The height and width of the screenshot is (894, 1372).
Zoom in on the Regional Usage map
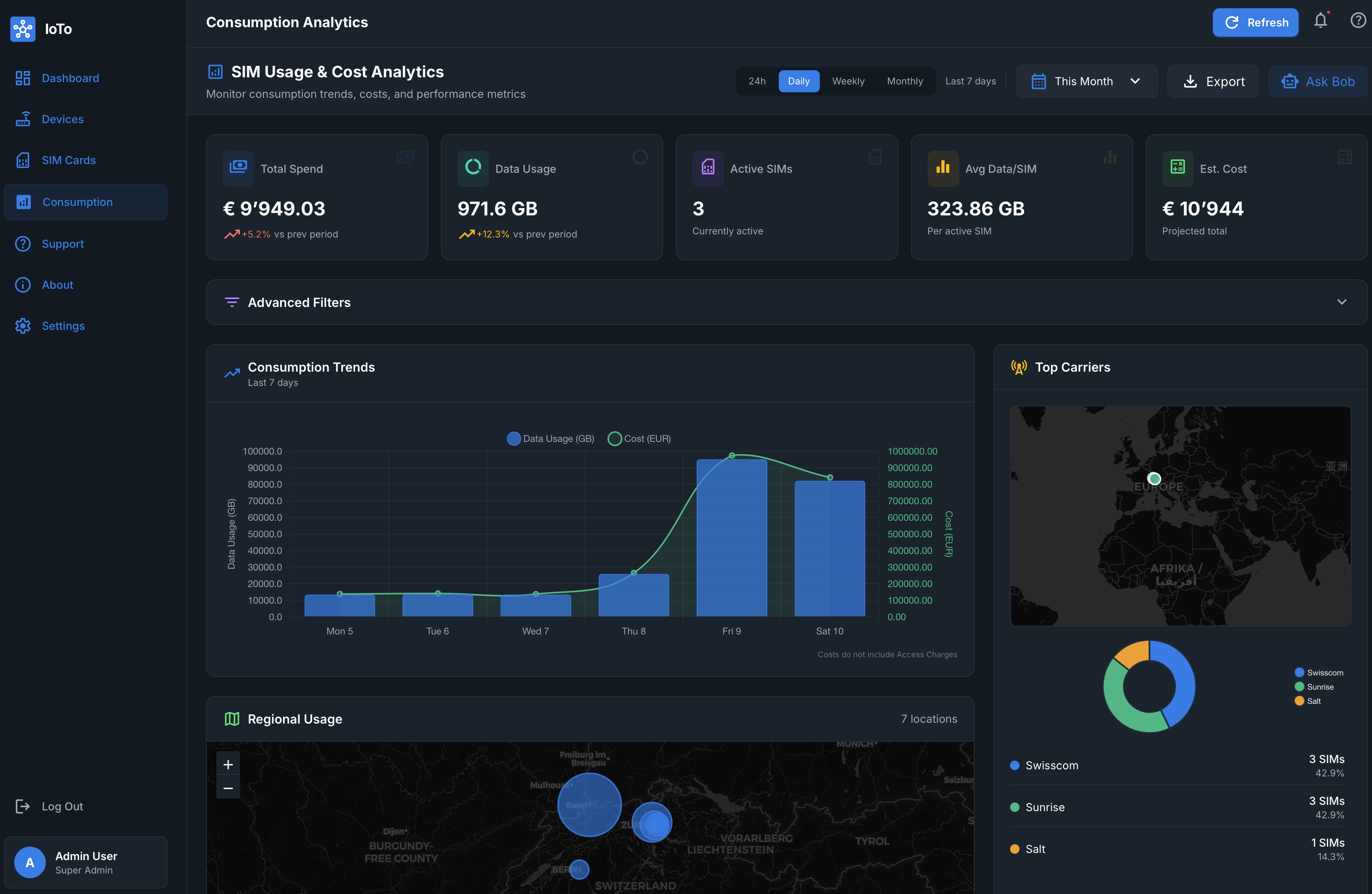click(228, 764)
